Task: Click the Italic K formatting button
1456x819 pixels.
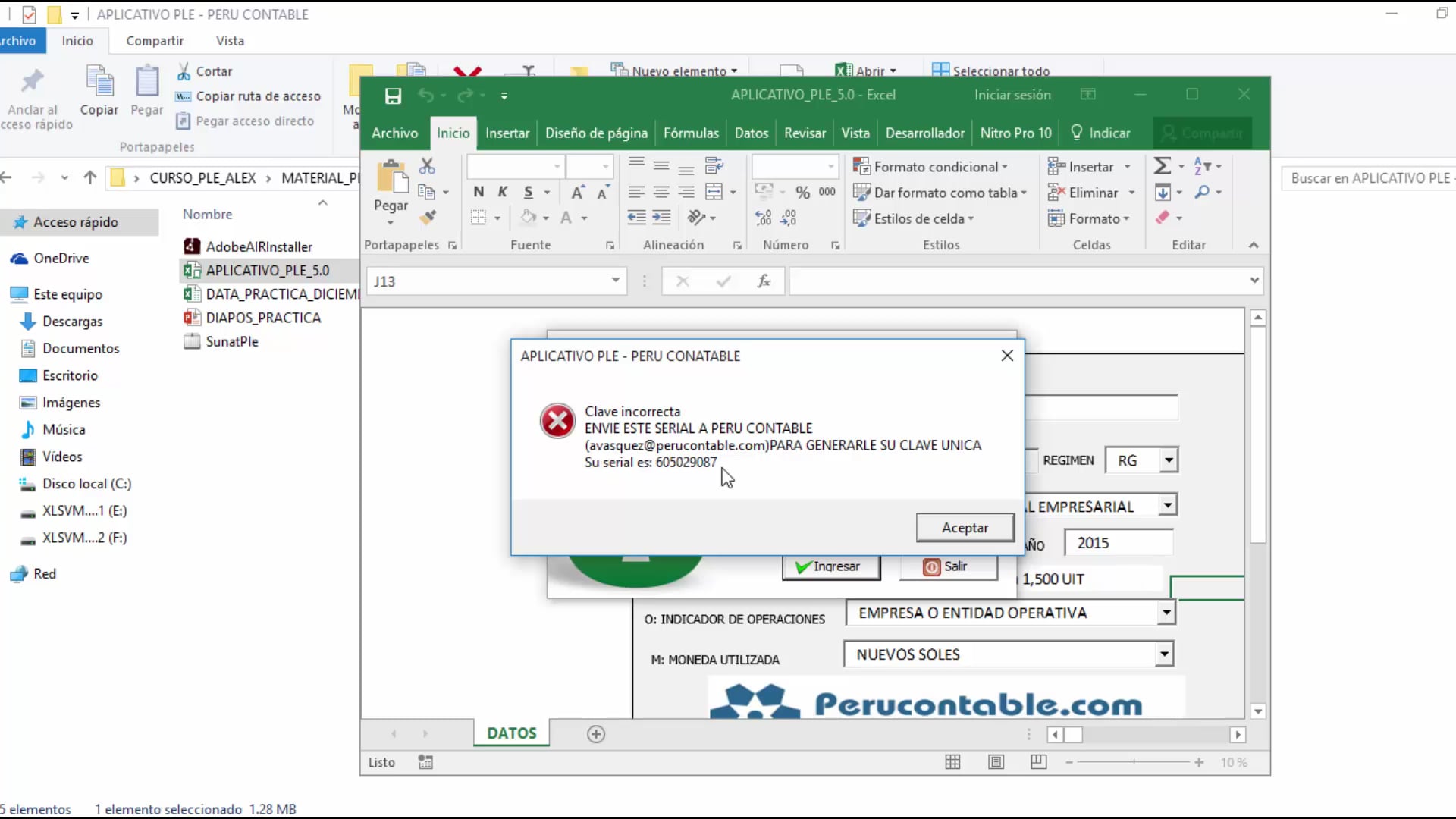Action: coord(503,192)
